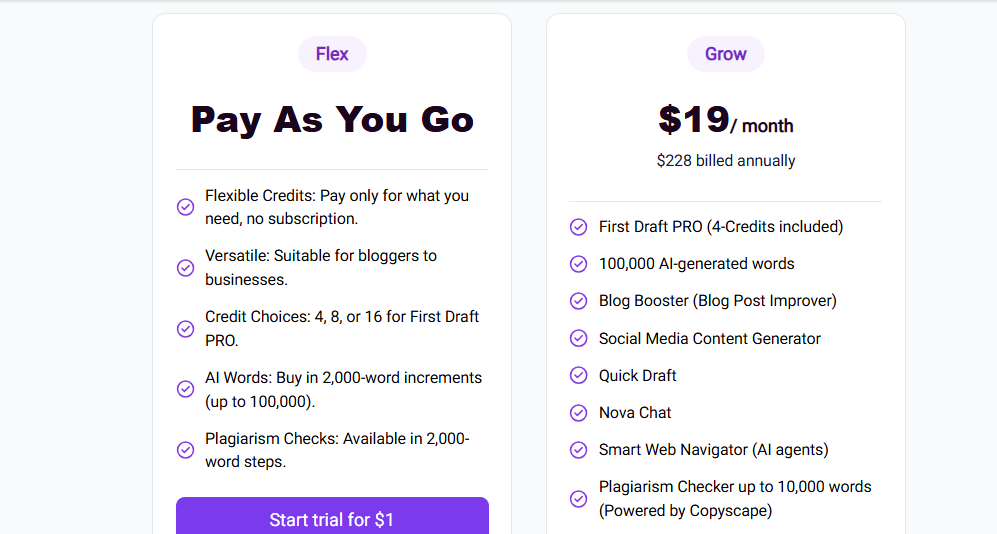Click checkmark icon next to Versatile feature
The height and width of the screenshot is (534, 997).
(185, 268)
